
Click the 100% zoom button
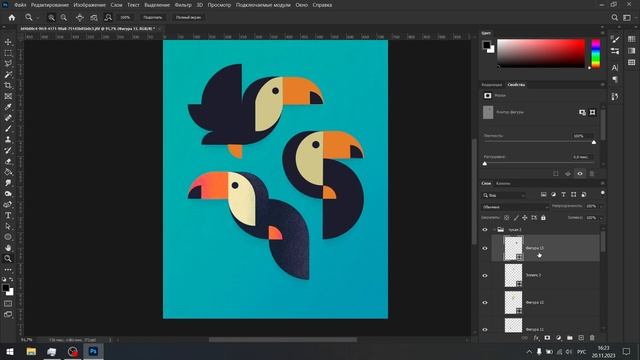point(125,18)
